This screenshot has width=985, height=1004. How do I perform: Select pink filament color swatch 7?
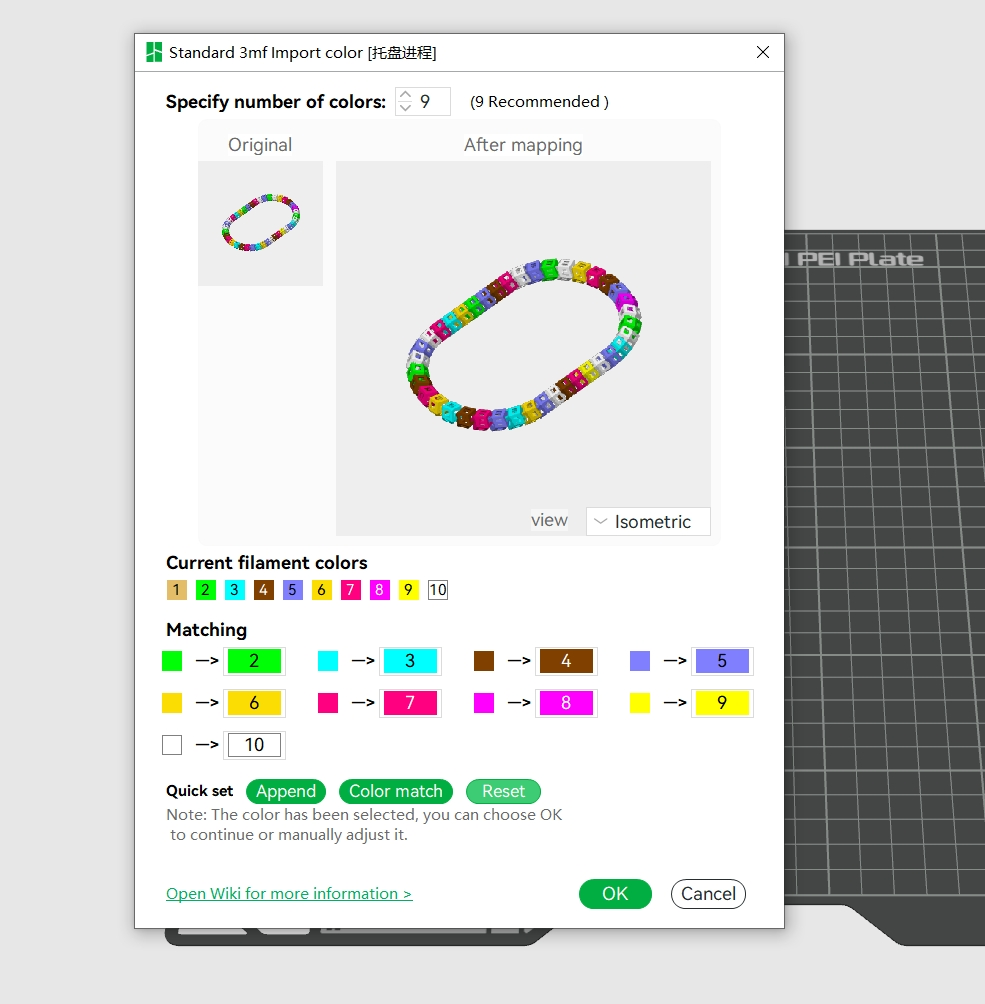pyautogui.click(x=351, y=590)
